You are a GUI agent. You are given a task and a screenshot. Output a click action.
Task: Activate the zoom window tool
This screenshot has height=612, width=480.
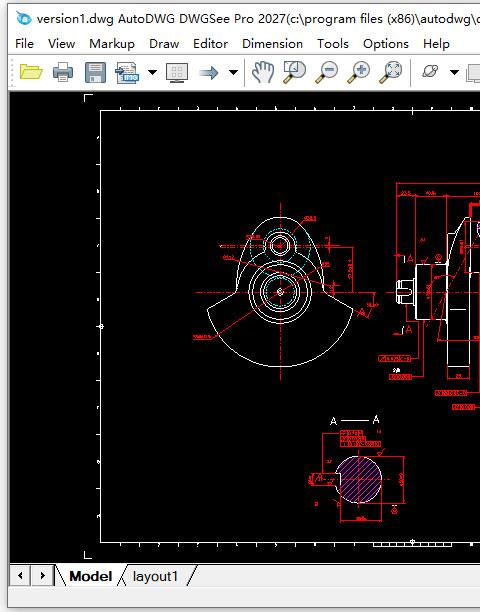click(x=294, y=72)
